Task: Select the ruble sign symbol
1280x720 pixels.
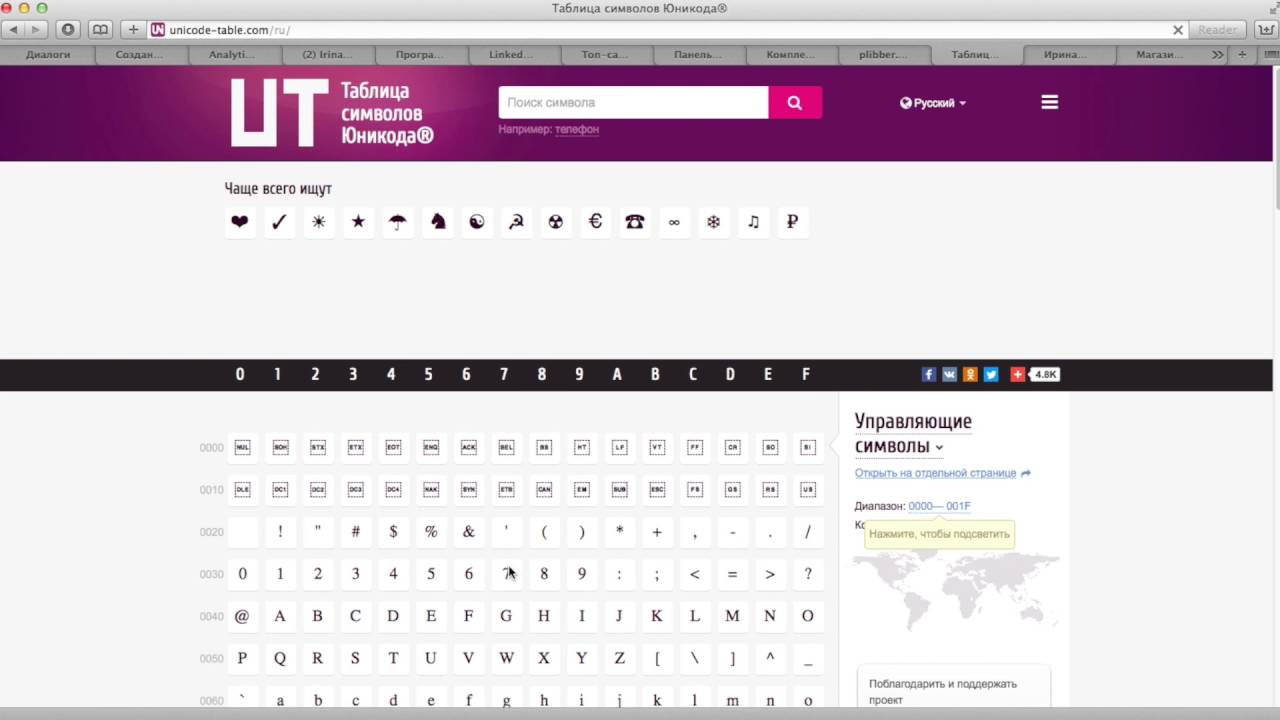Action: pos(793,222)
